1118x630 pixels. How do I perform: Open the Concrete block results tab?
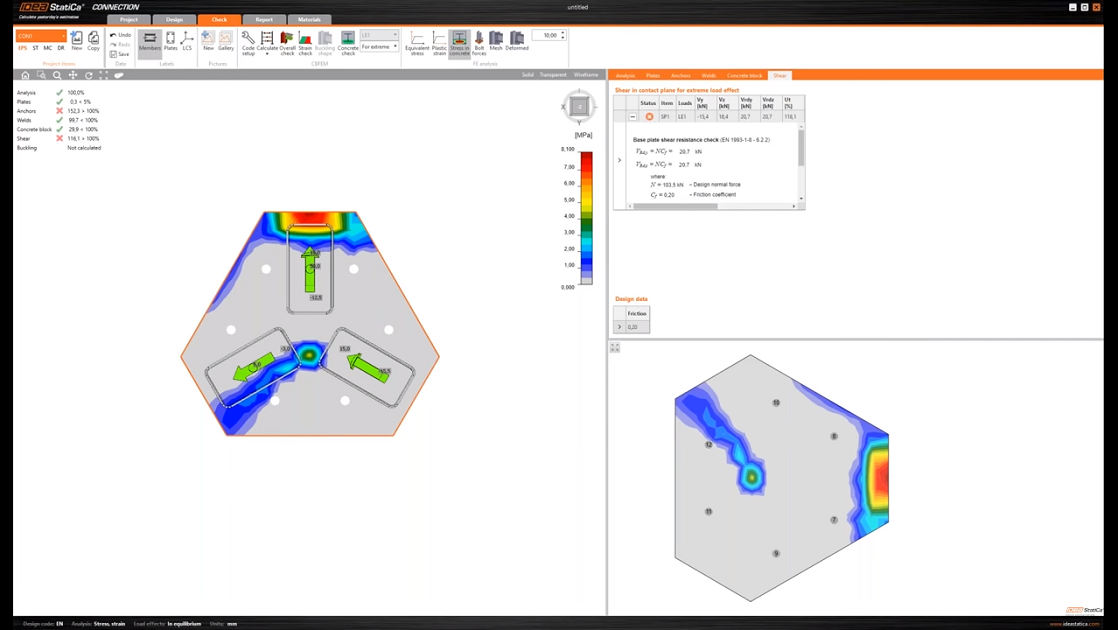pos(744,75)
